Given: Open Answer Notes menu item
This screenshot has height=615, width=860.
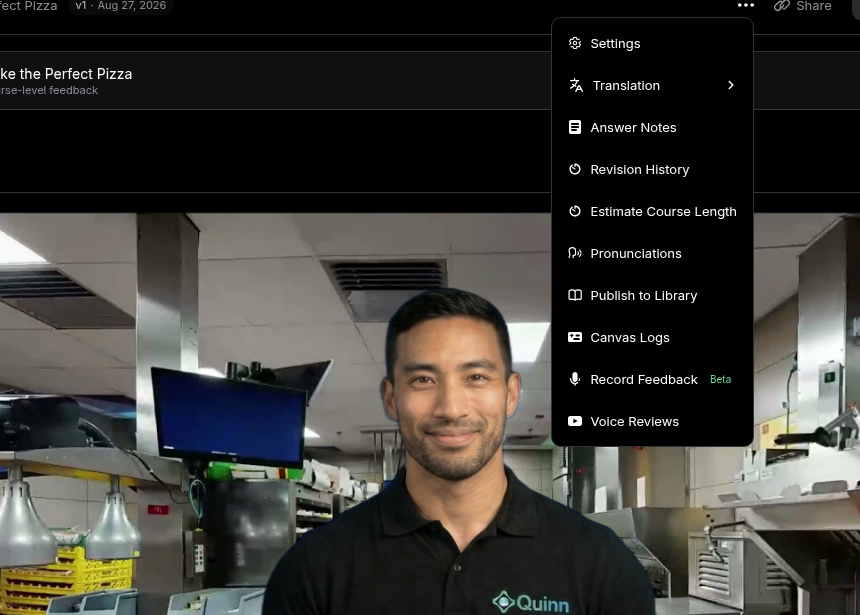Looking at the screenshot, I should pos(652,127).
